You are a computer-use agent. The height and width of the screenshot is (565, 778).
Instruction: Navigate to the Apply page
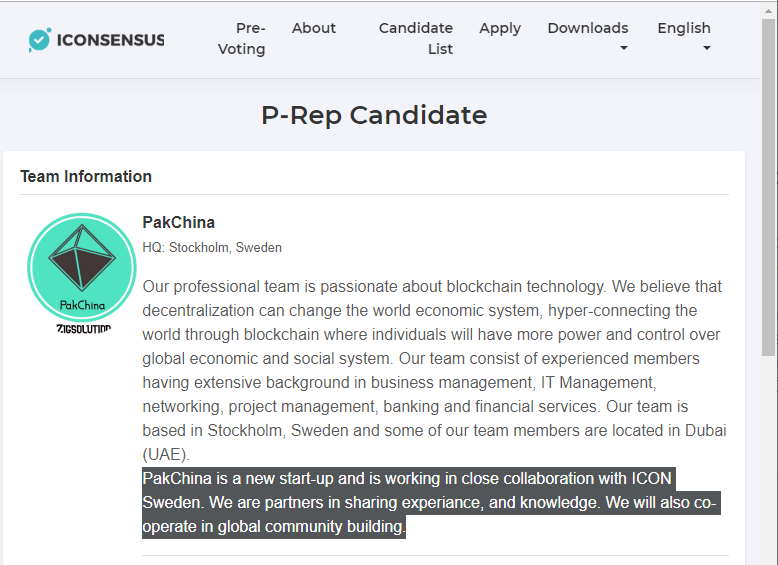pos(500,28)
